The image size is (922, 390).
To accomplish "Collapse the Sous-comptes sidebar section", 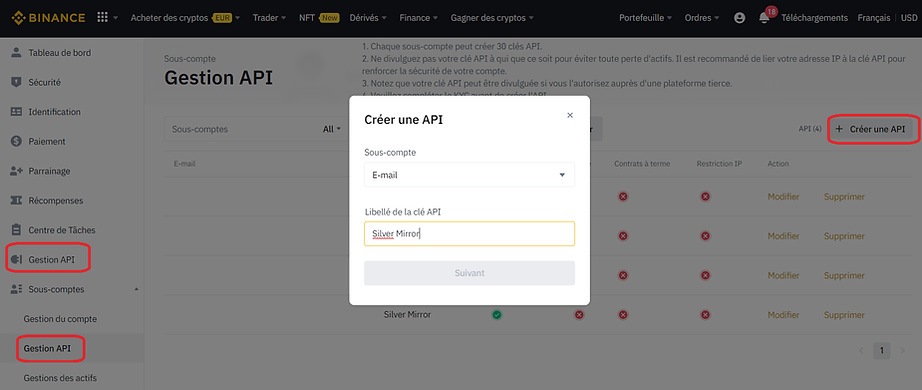I will click(x=136, y=289).
